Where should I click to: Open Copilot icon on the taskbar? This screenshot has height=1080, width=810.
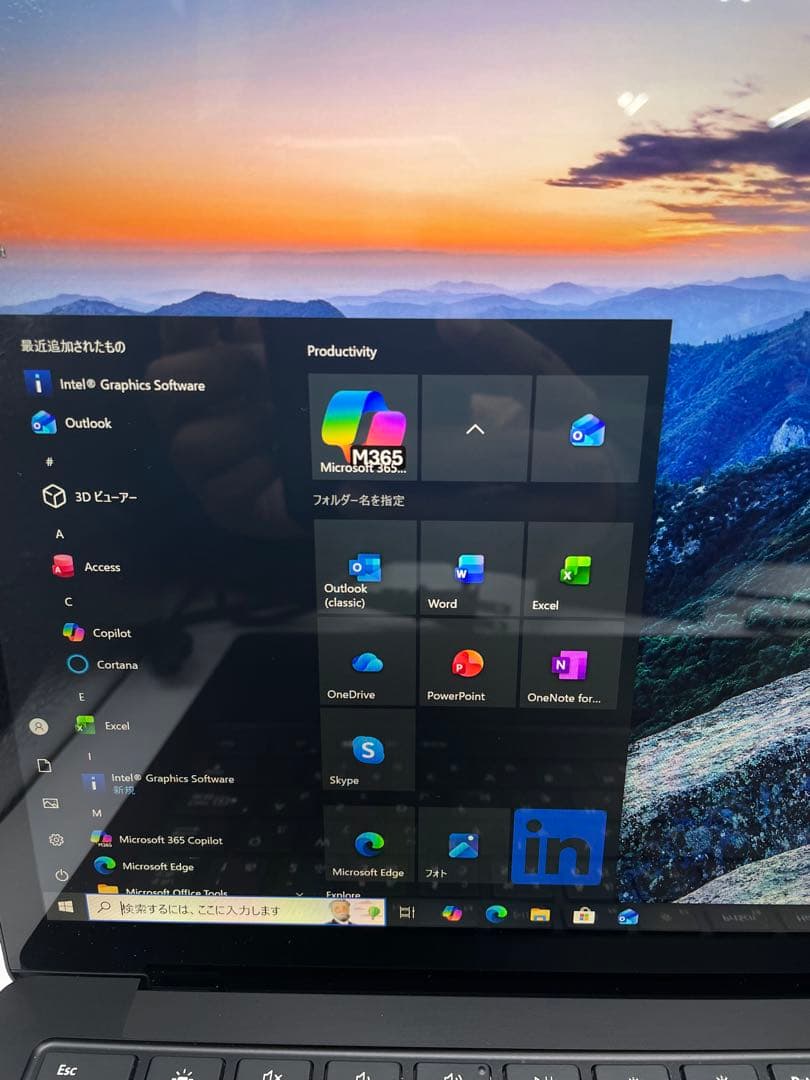[452, 913]
